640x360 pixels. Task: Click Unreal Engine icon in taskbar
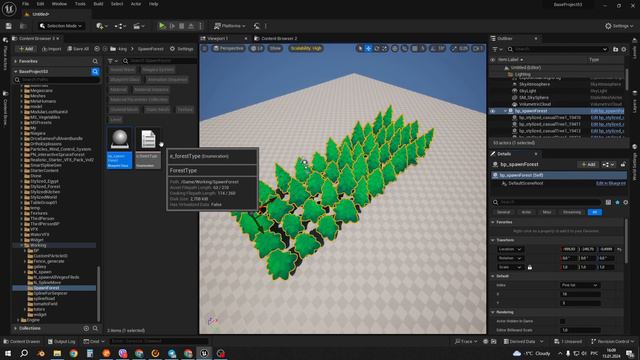[204, 353]
